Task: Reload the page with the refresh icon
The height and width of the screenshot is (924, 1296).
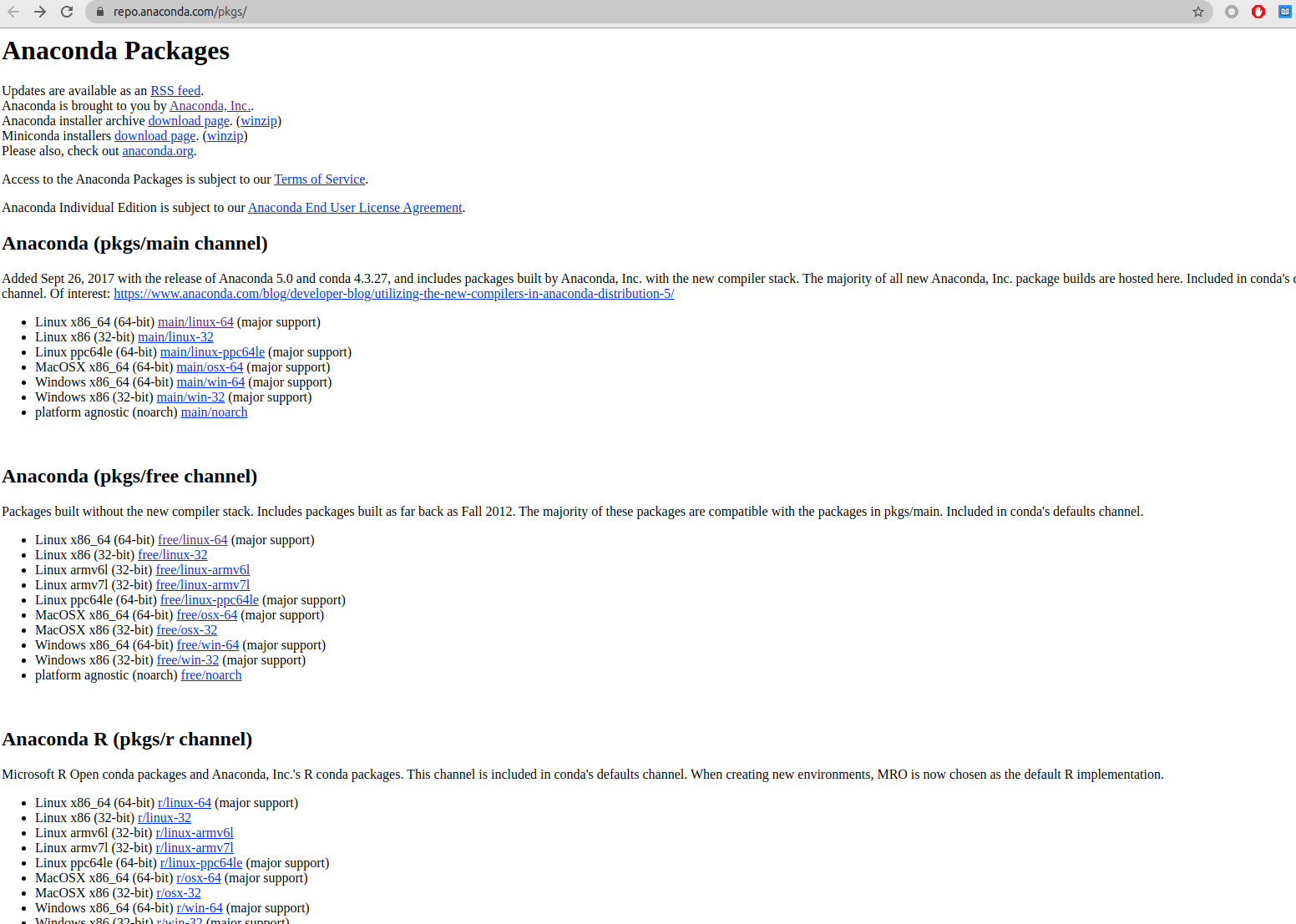Action: click(67, 12)
